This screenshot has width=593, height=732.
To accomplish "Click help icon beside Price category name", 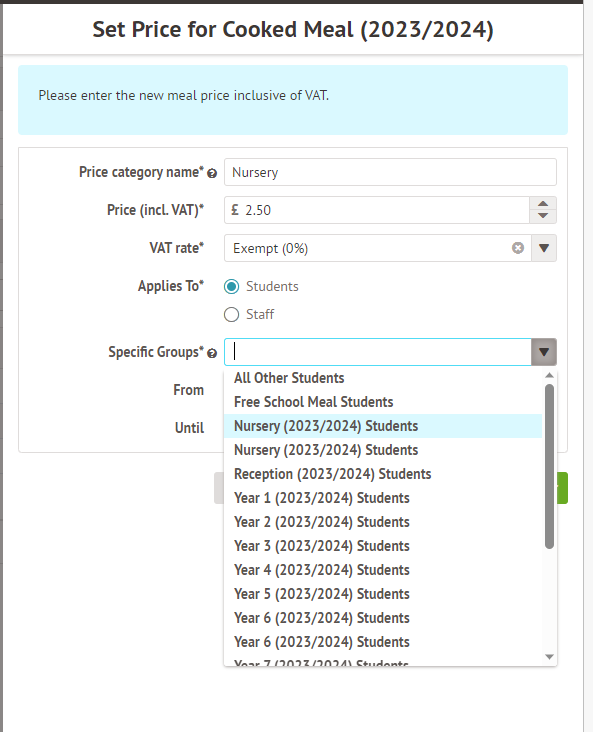I will tap(212, 174).
